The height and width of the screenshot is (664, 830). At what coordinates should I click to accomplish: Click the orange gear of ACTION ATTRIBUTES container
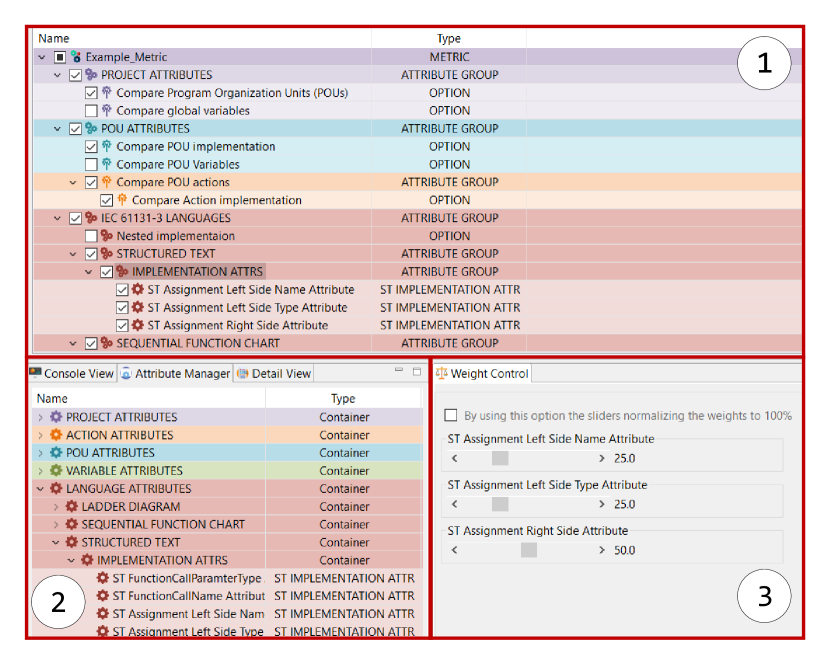56,435
